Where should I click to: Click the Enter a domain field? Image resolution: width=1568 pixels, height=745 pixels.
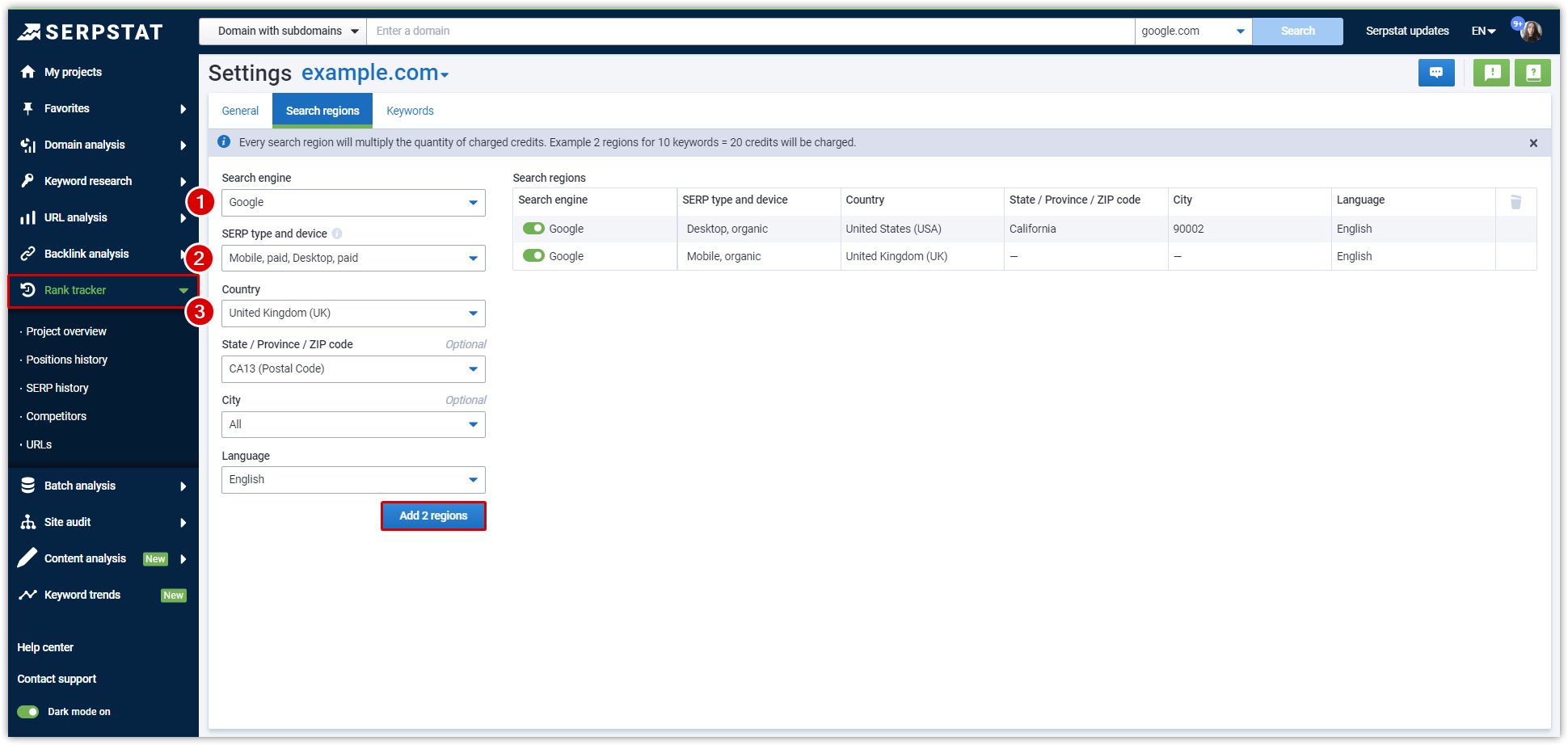[750, 32]
